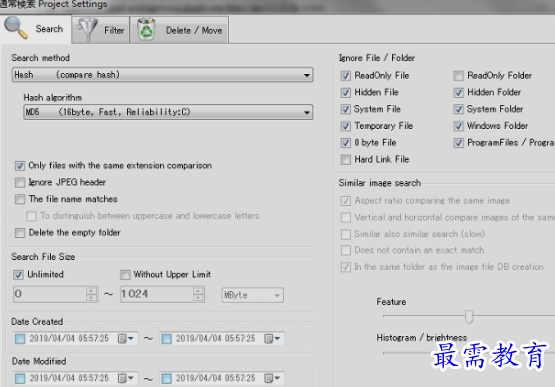Enable Date Modified start date checkbox

coord(20,379)
